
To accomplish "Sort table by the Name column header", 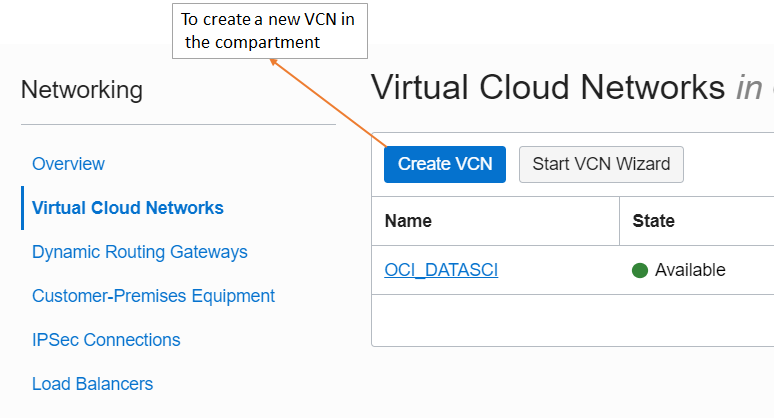I will [408, 221].
